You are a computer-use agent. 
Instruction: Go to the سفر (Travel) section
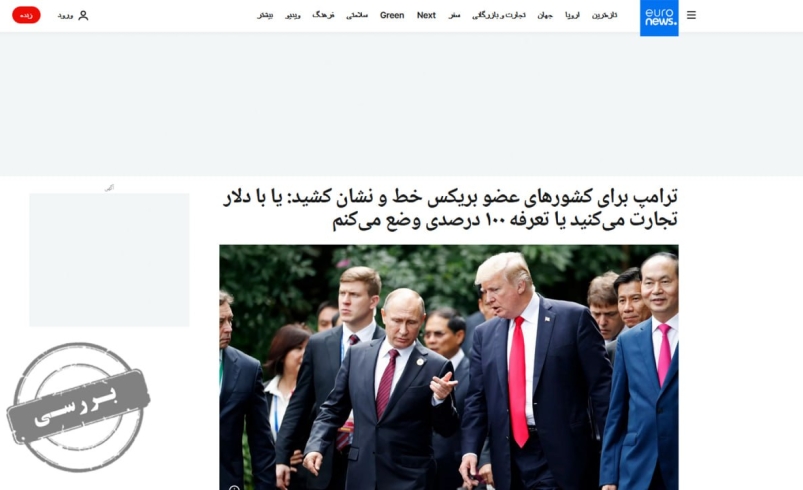454,15
